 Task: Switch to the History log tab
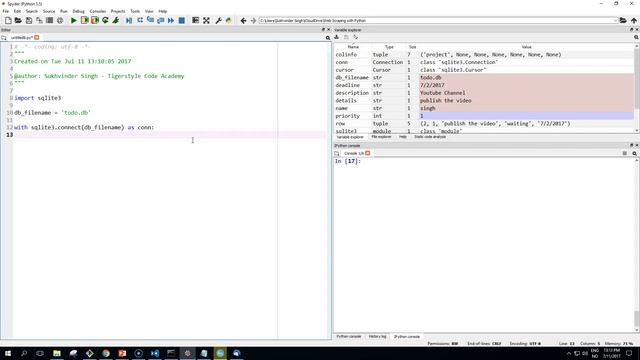[377, 337]
